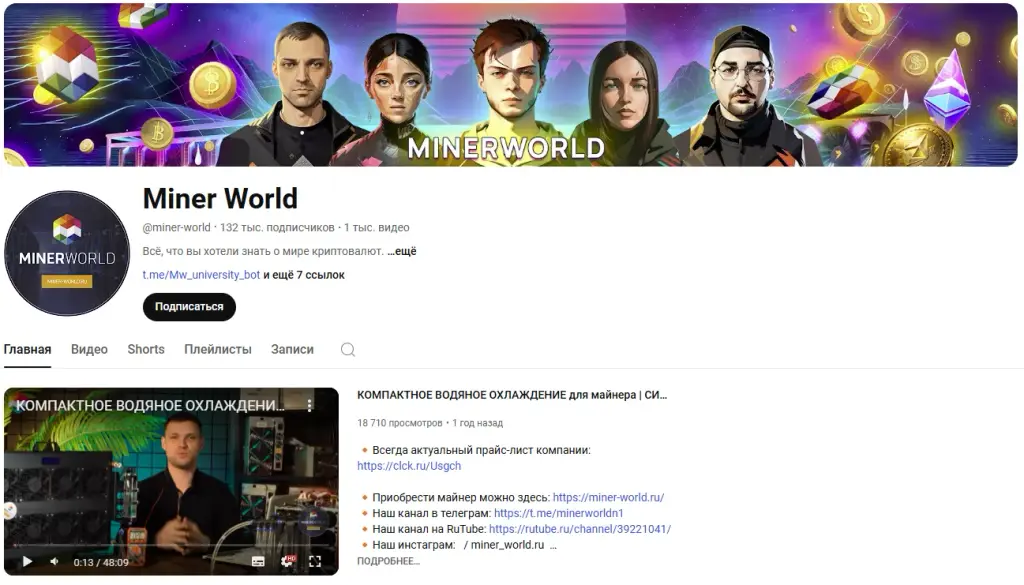Click the Miner World channel name
This screenshot has width=1024, height=585.
pyautogui.click(x=220, y=198)
